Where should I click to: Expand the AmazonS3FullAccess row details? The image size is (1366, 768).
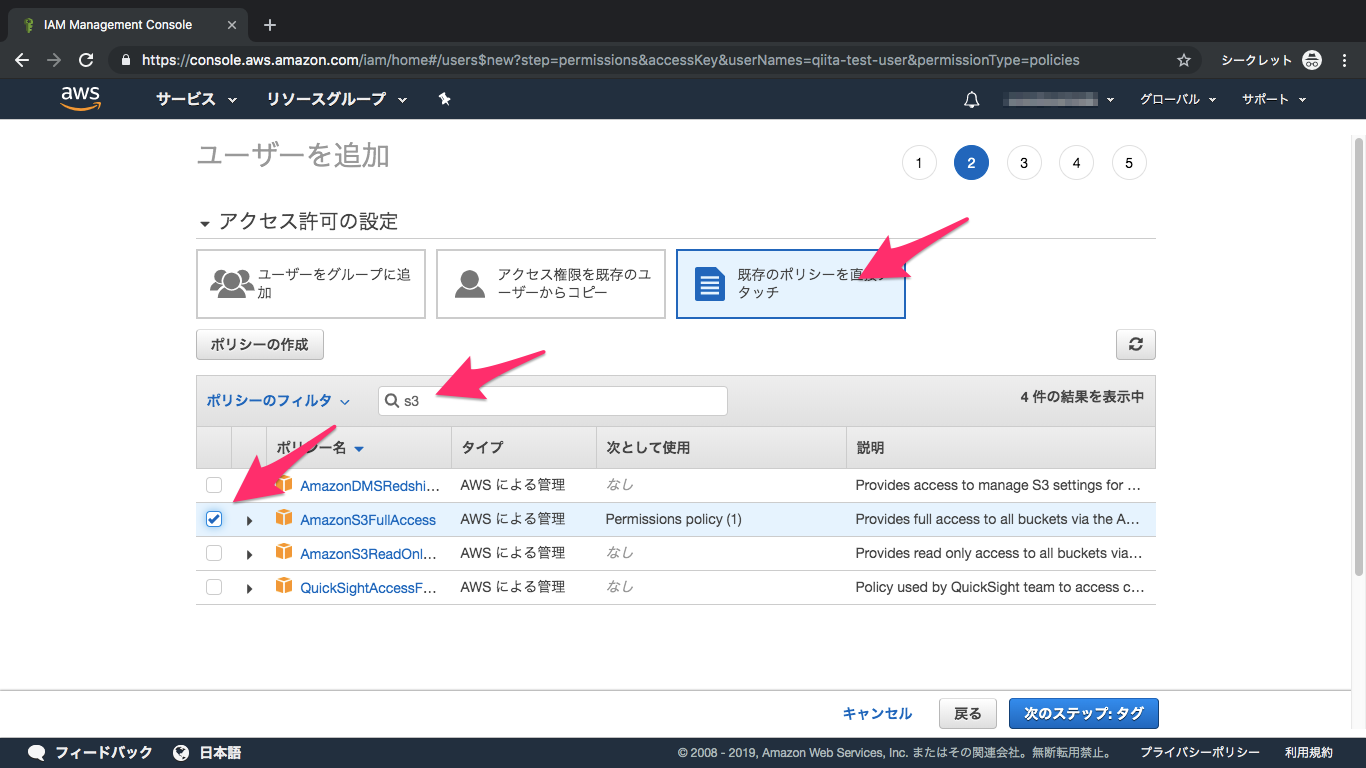249,520
